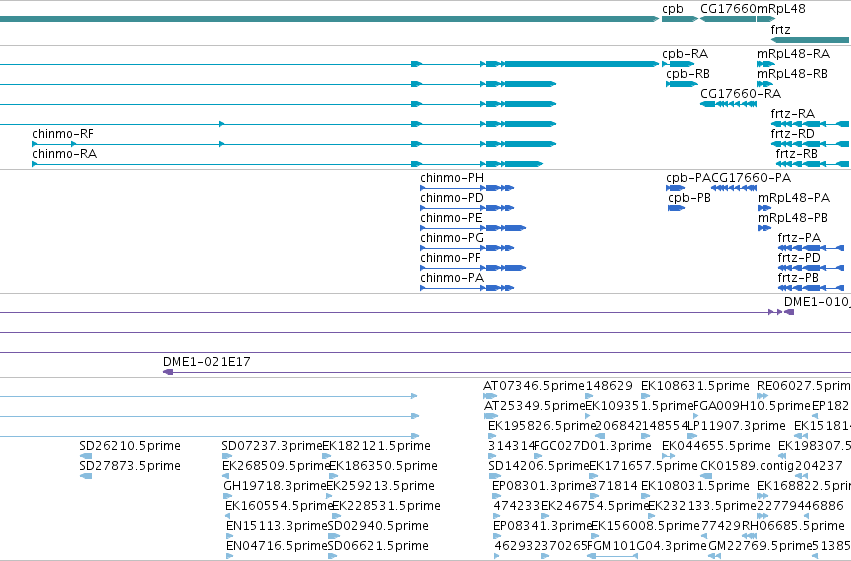The width and height of the screenshot is (851, 561).
Task: Select the chinmo-PE protein label
Action: coord(451,218)
